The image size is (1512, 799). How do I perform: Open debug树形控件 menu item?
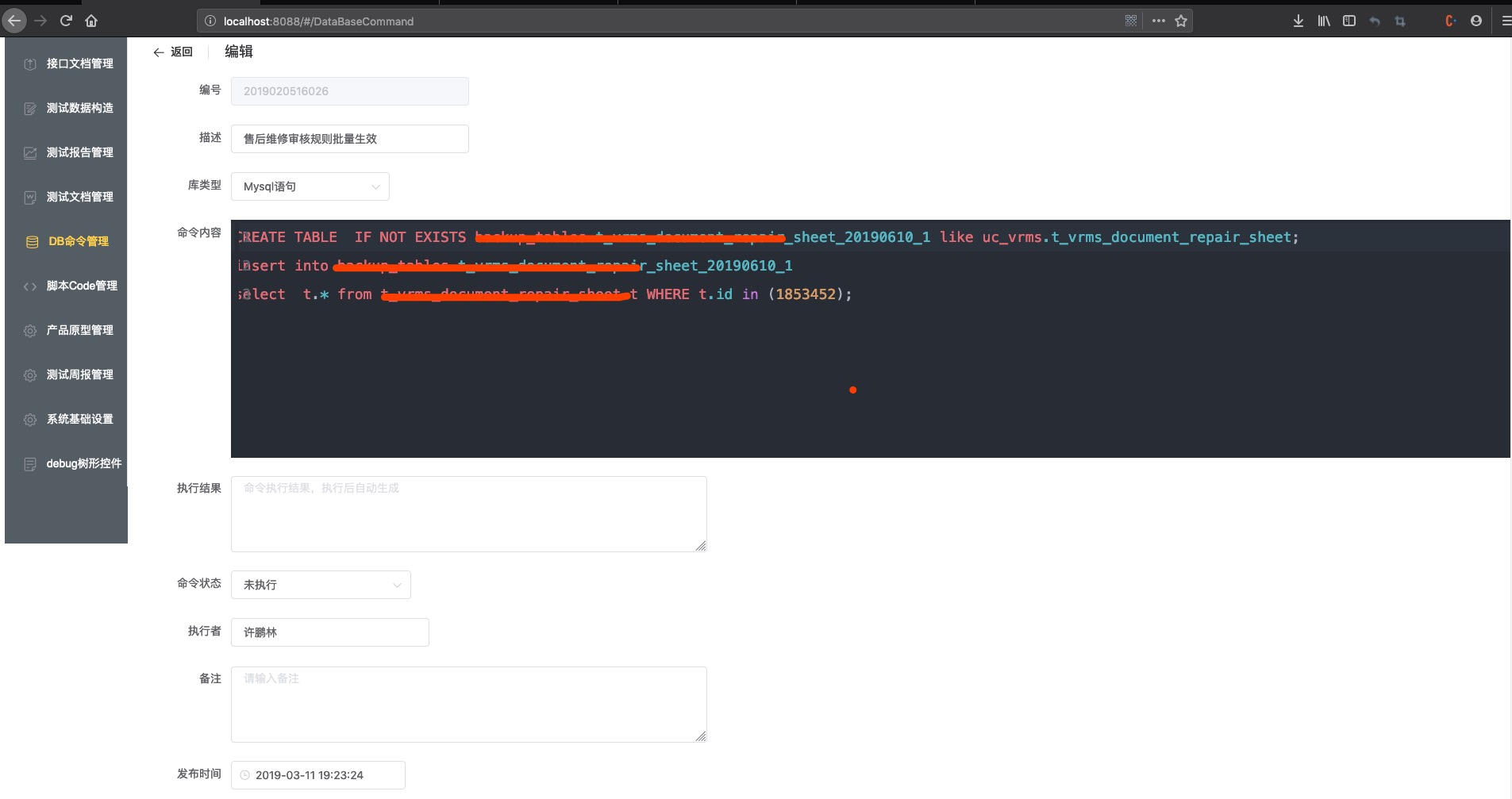pyautogui.click(x=66, y=463)
